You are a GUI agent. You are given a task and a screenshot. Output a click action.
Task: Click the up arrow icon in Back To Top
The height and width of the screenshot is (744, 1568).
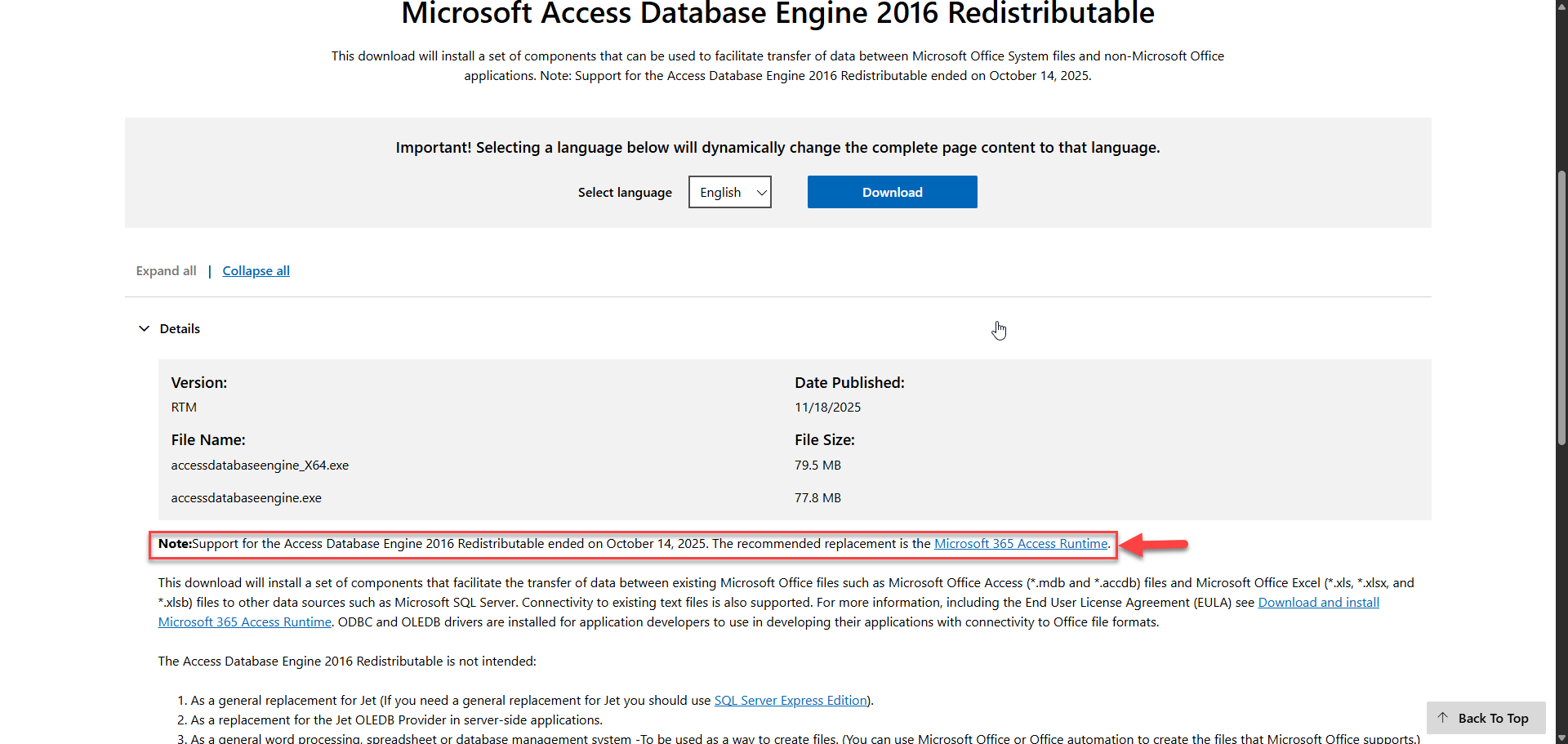click(x=1443, y=718)
